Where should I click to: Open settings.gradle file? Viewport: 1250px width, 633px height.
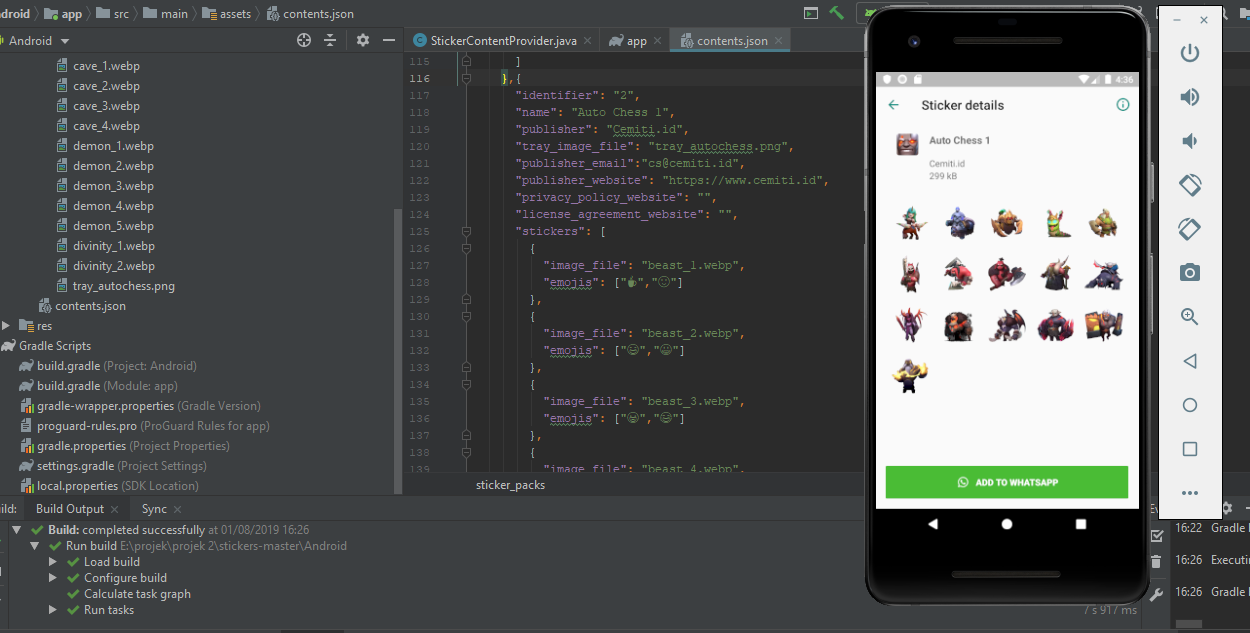point(113,466)
